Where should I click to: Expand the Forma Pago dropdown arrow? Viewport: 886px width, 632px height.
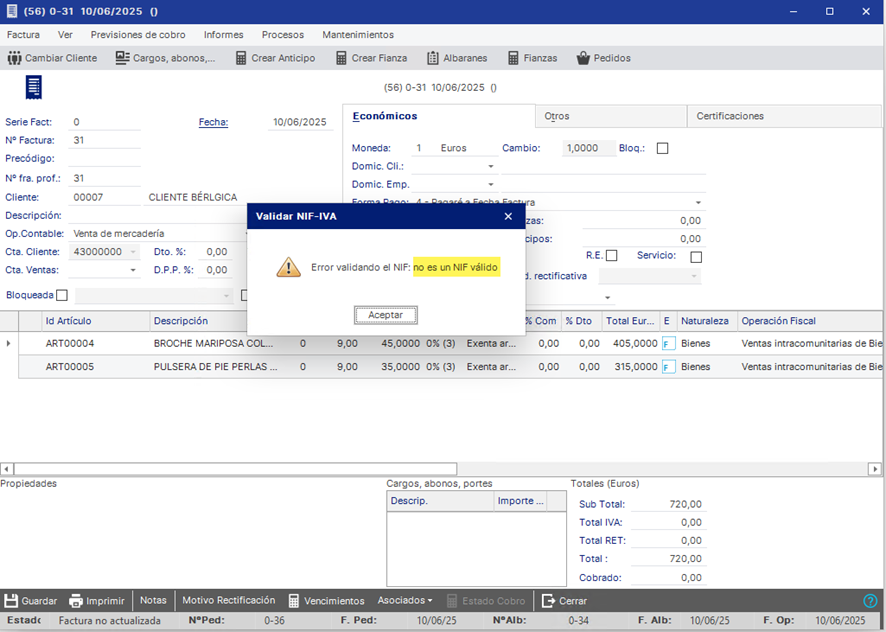[698, 202]
